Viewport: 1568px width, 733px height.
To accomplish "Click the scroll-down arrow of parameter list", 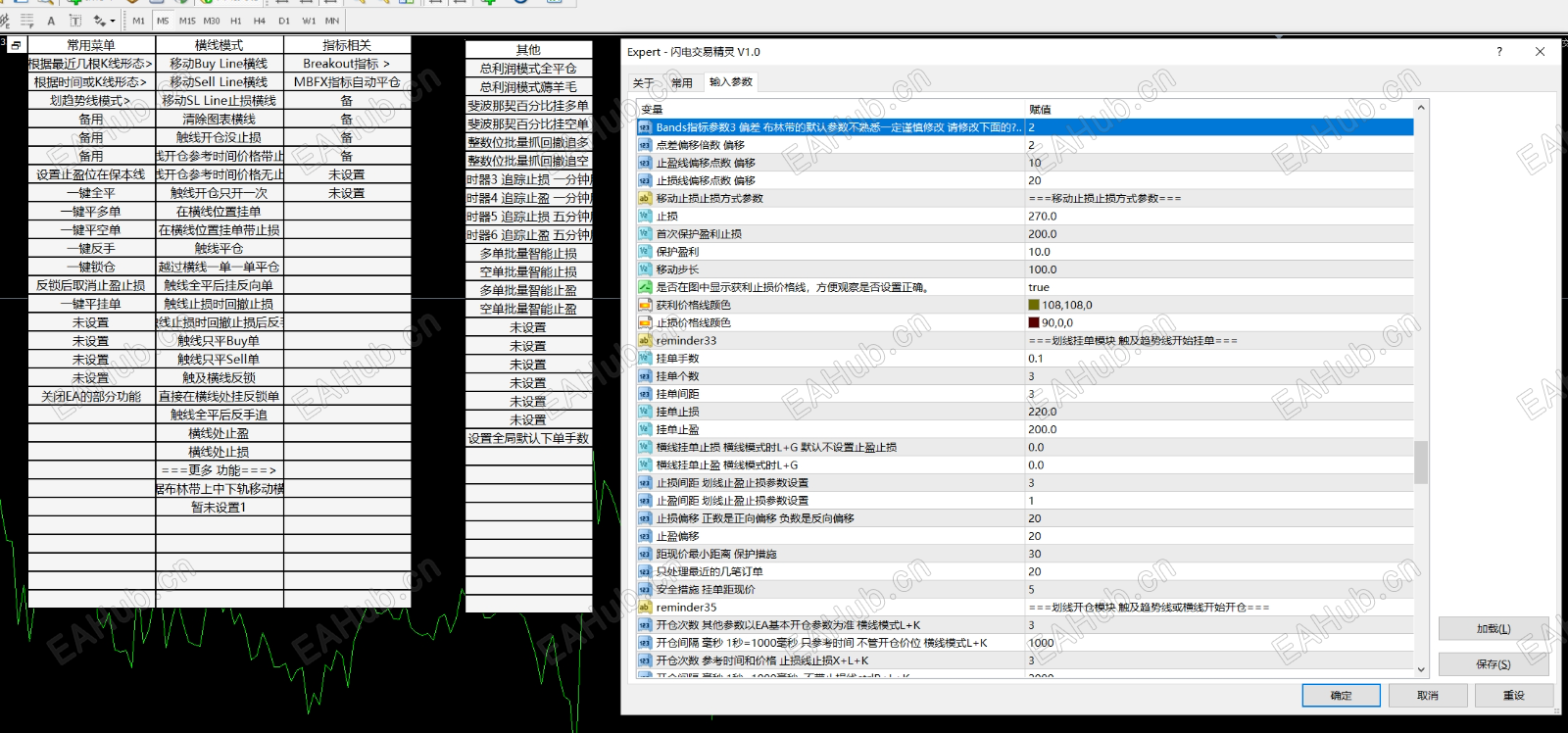I will [1421, 669].
